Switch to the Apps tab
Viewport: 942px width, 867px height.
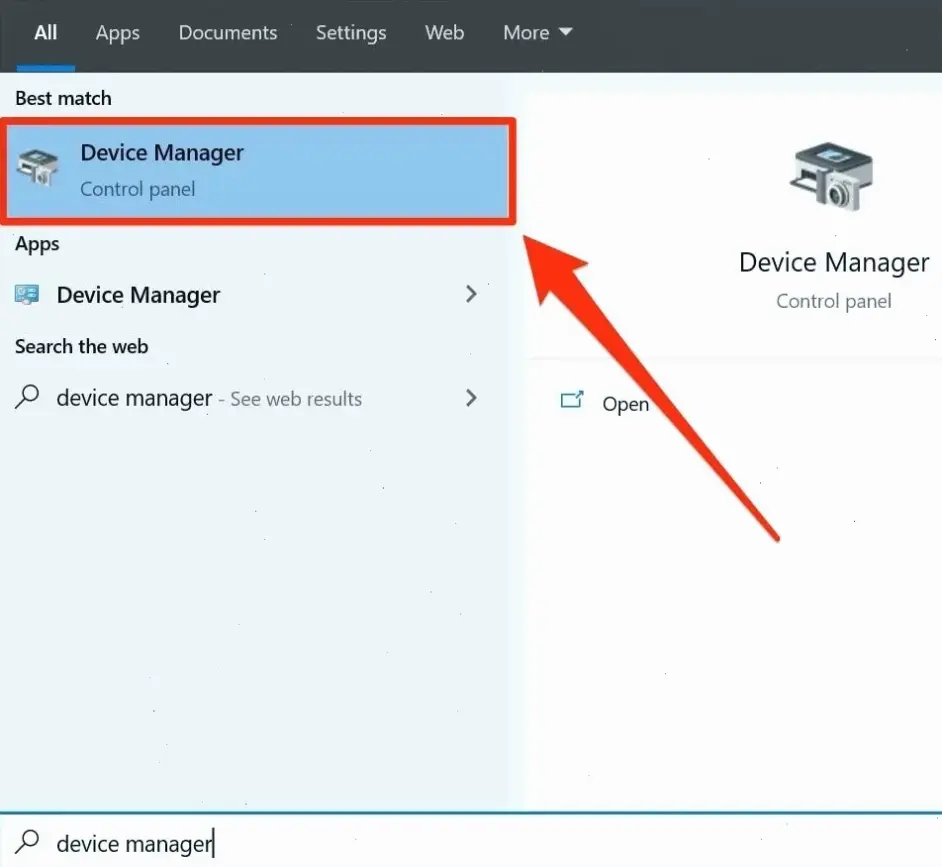pyautogui.click(x=117, y=33)
